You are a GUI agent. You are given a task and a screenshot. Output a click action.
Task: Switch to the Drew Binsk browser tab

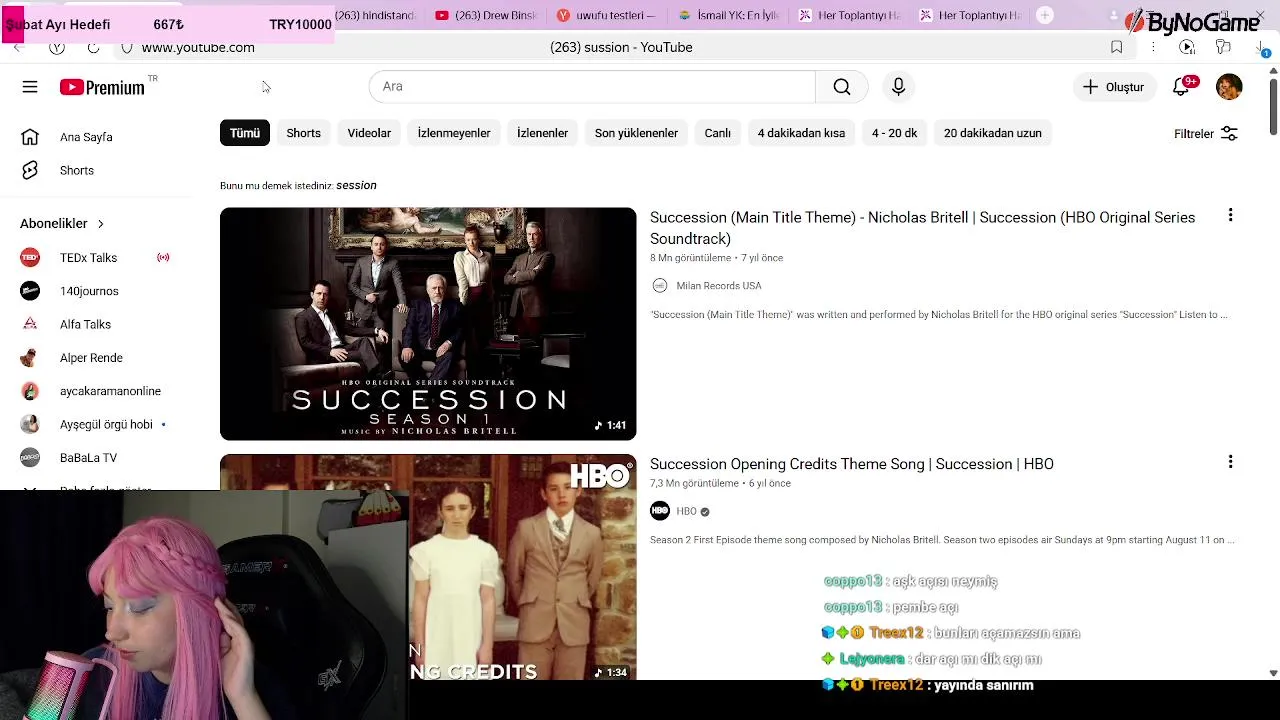click(486, 15)
